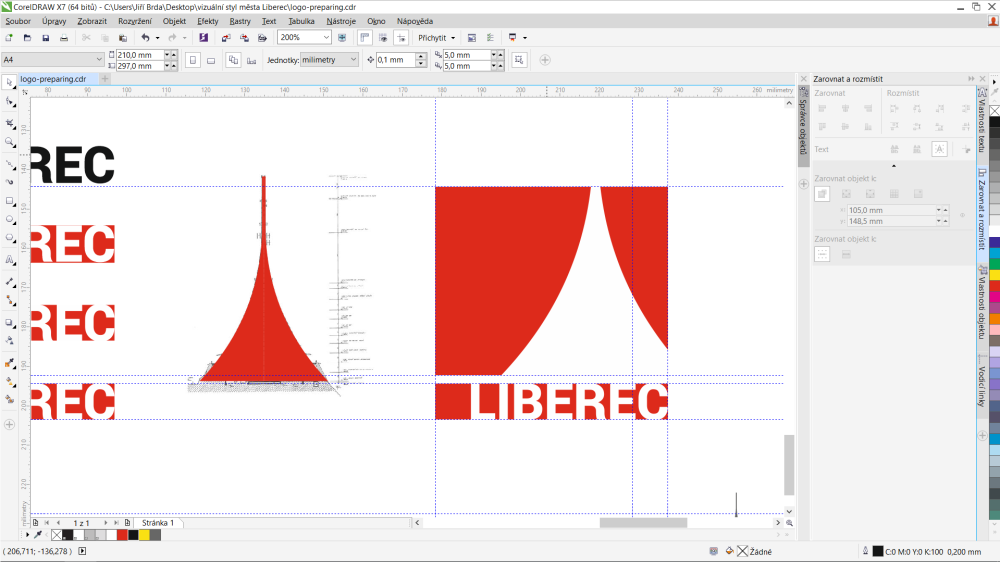
Task: Select the Interactive Fill tool
Action: 10,381
